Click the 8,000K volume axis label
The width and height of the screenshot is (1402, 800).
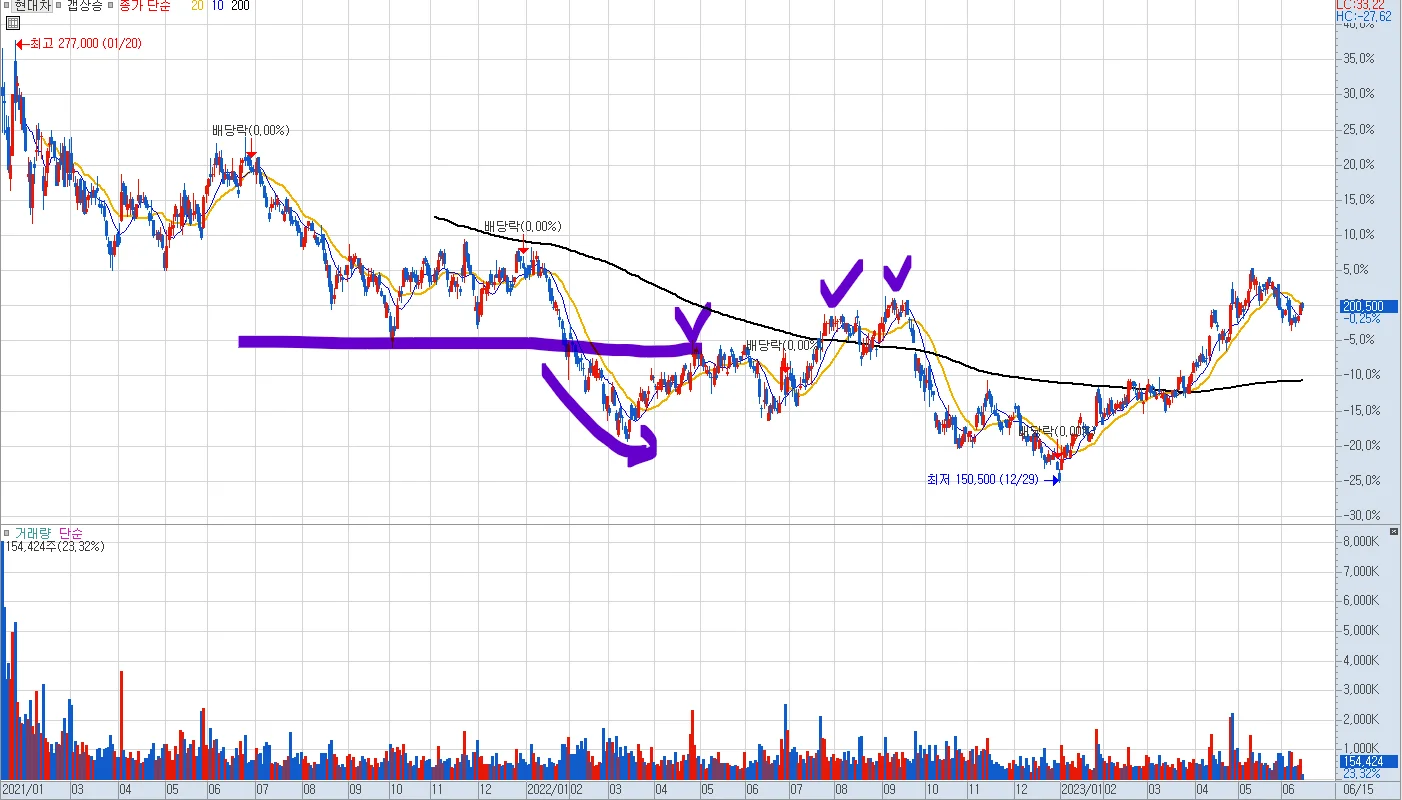[x=1362, y=541]
